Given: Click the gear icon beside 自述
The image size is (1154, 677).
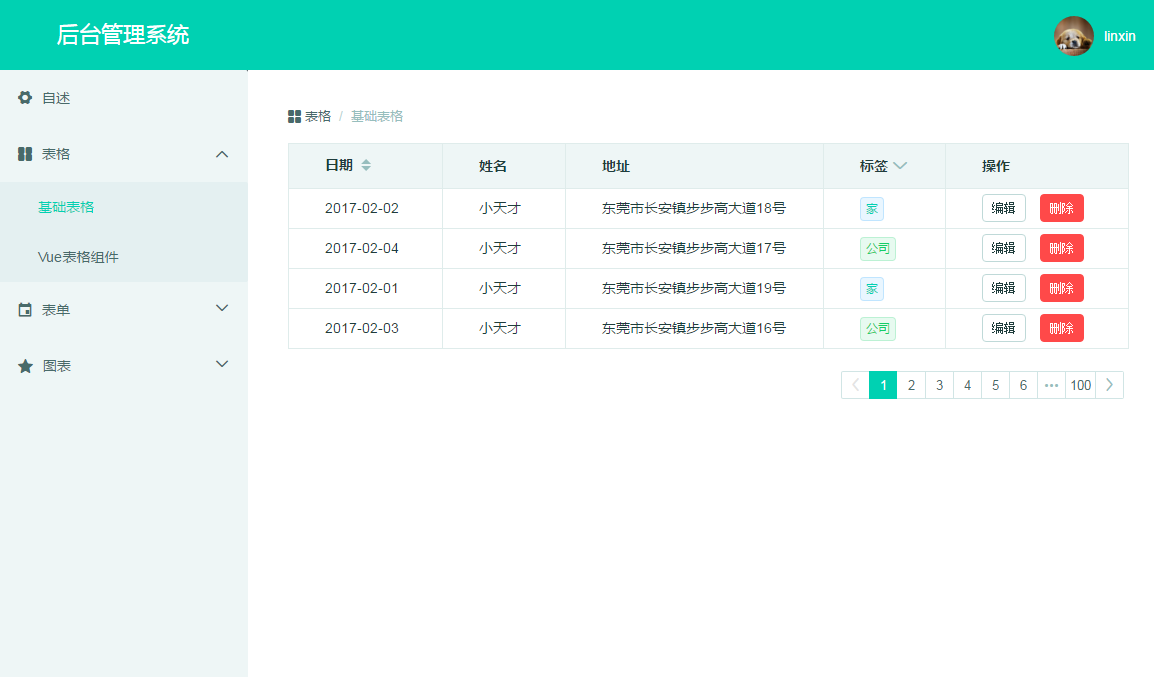Looking at the screenshot, I should click(25, 98).
